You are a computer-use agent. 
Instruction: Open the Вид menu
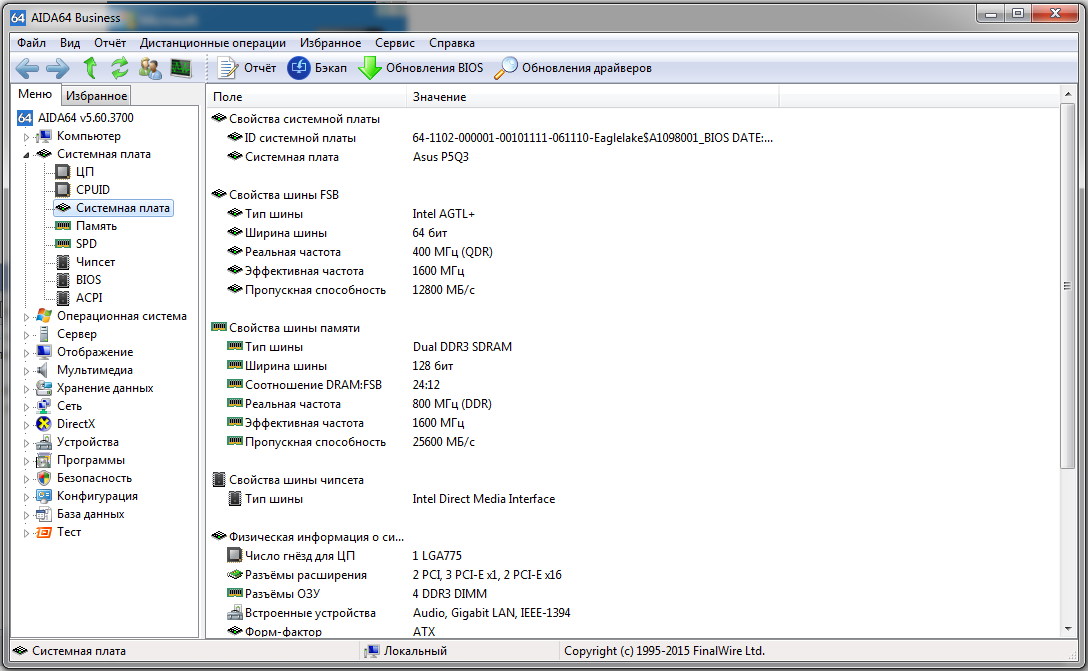coord(69,43)
